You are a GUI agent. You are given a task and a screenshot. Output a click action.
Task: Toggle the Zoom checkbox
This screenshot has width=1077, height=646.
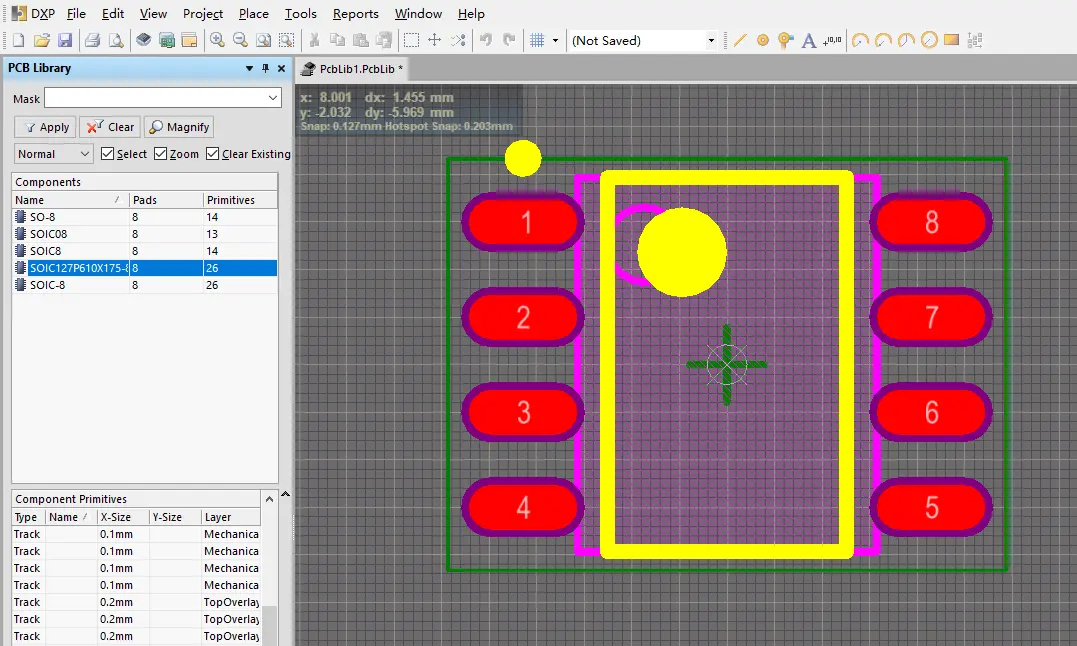[x=161, y=154]
